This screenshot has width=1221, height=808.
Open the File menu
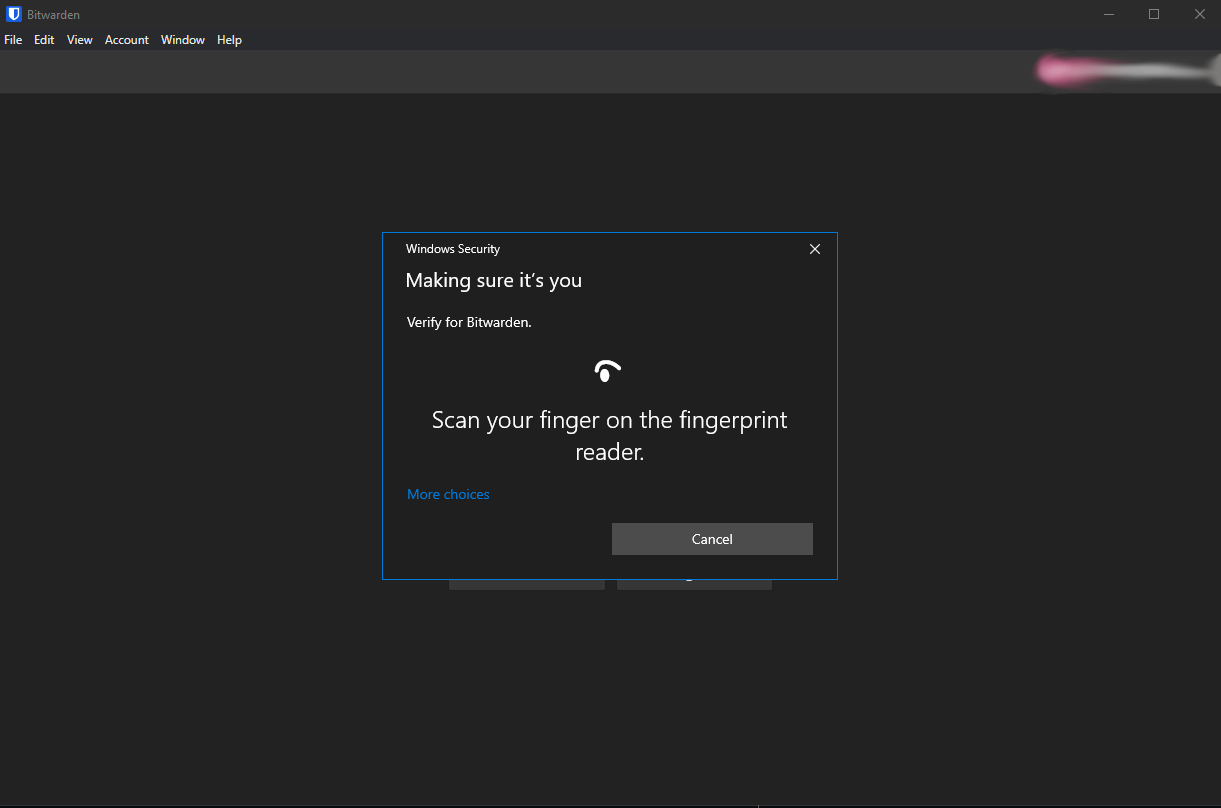pos(13,40)
